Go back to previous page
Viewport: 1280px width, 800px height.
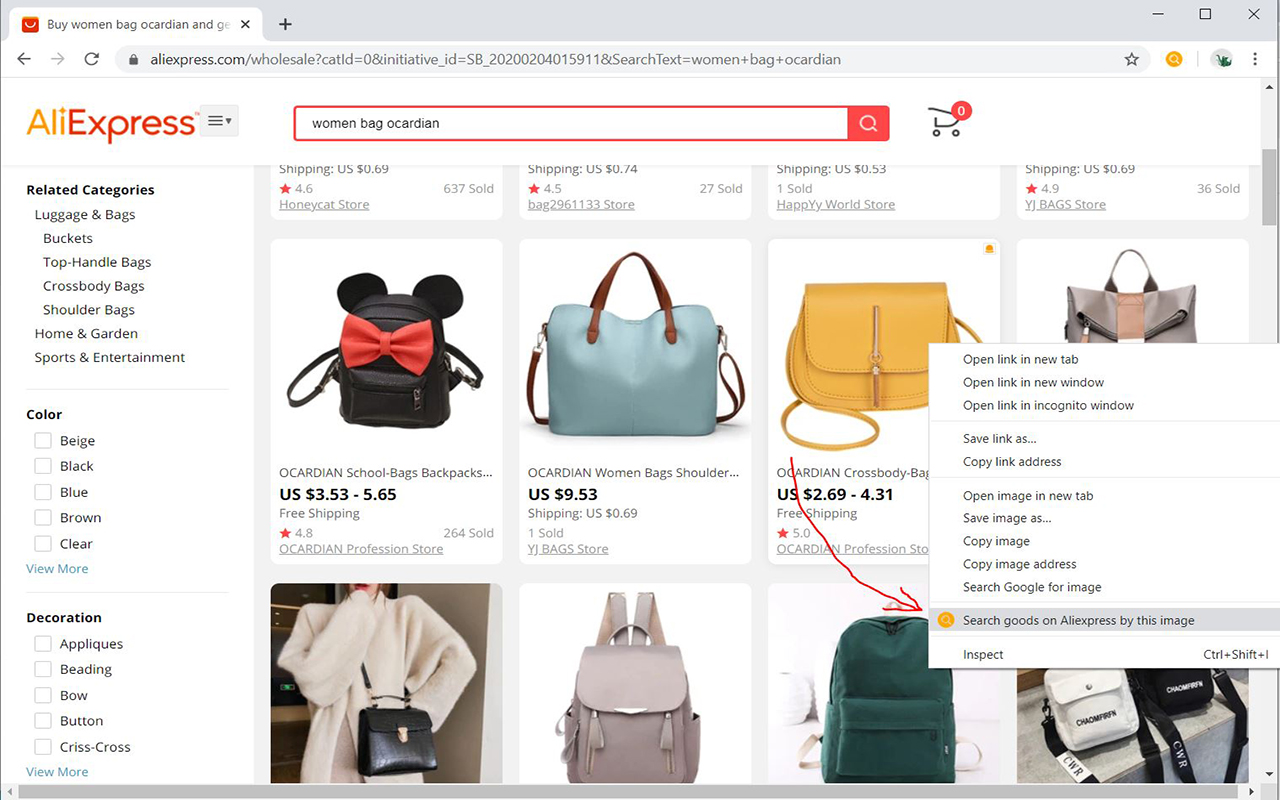point(24,59)
